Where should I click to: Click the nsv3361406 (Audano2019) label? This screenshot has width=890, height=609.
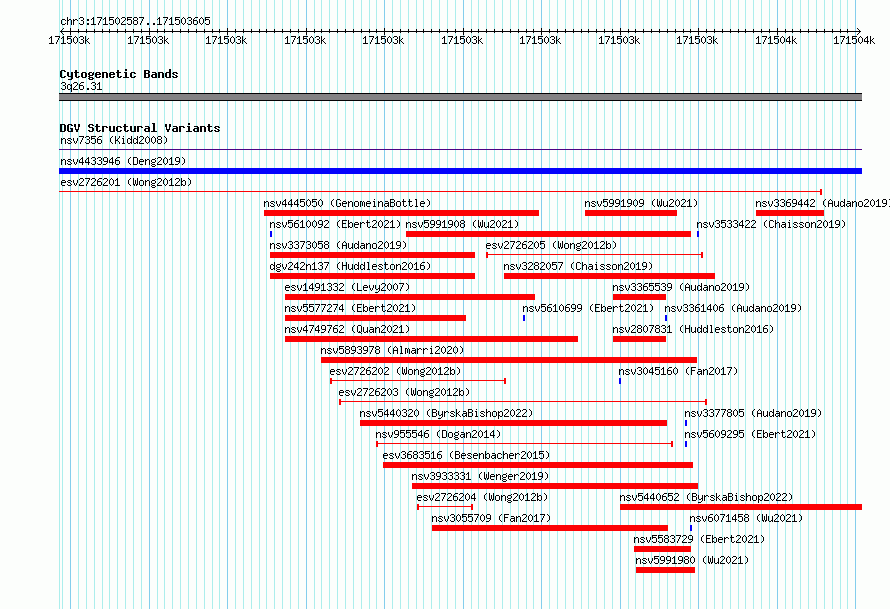[733, 308]
